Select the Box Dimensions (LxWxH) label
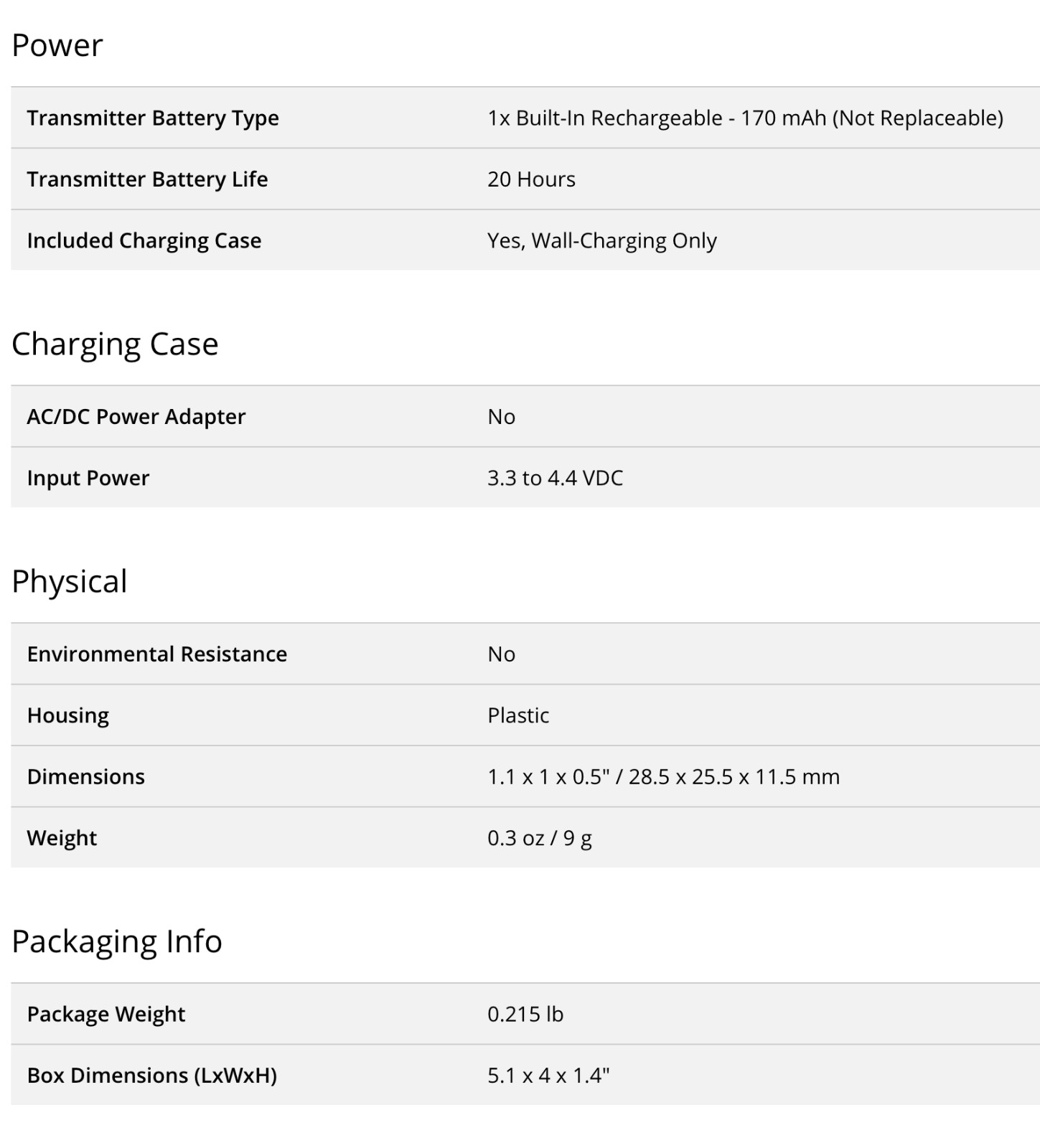Viewport: 1040px width, 1148px height. (x=152, y=1075)
